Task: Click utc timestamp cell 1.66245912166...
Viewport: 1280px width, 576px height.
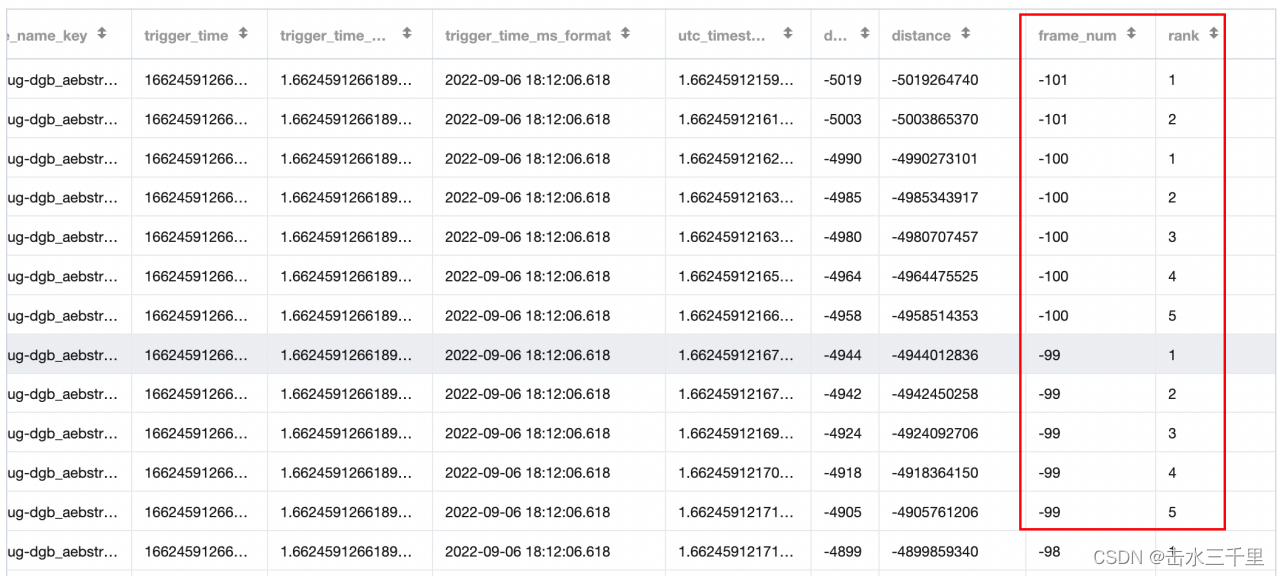Action: [737, 316]
